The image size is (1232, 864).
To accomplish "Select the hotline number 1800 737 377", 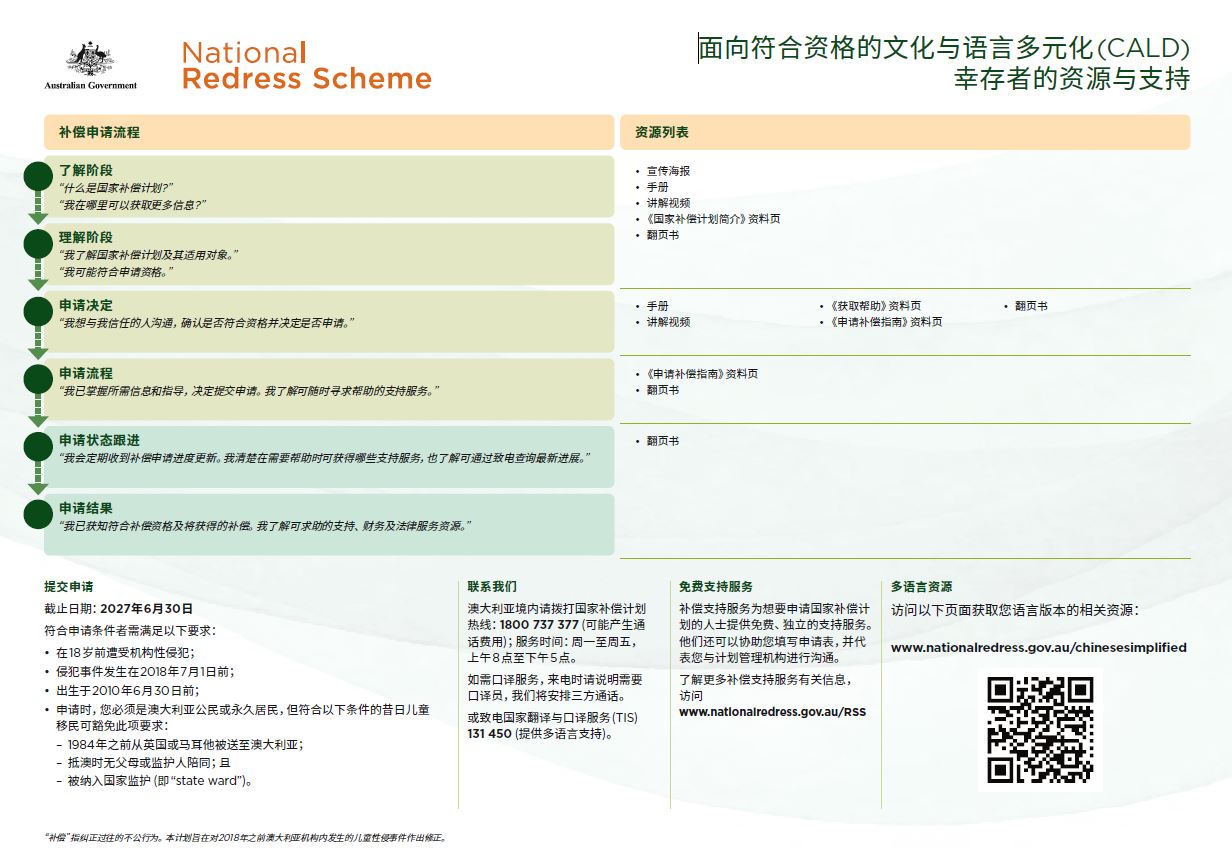I will click(x=539, y=625).
